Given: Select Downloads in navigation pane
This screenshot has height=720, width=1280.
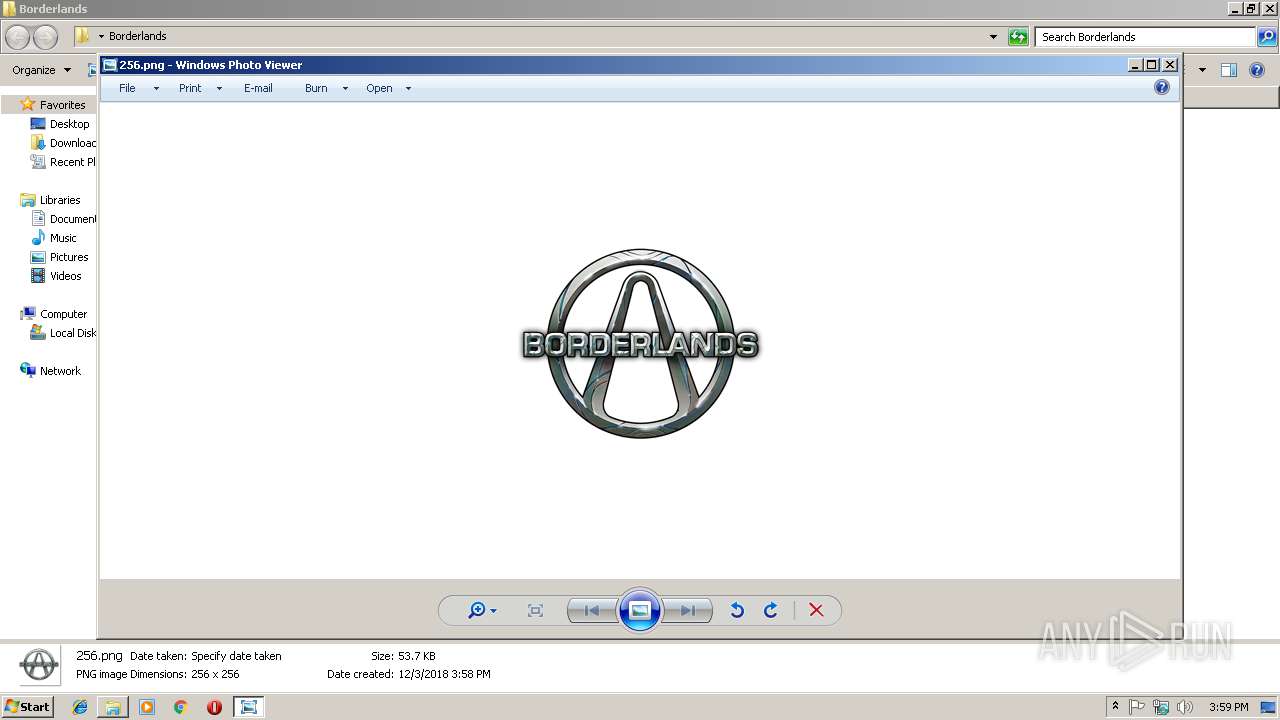Looking at the screenshot, I should coord(64,143).
